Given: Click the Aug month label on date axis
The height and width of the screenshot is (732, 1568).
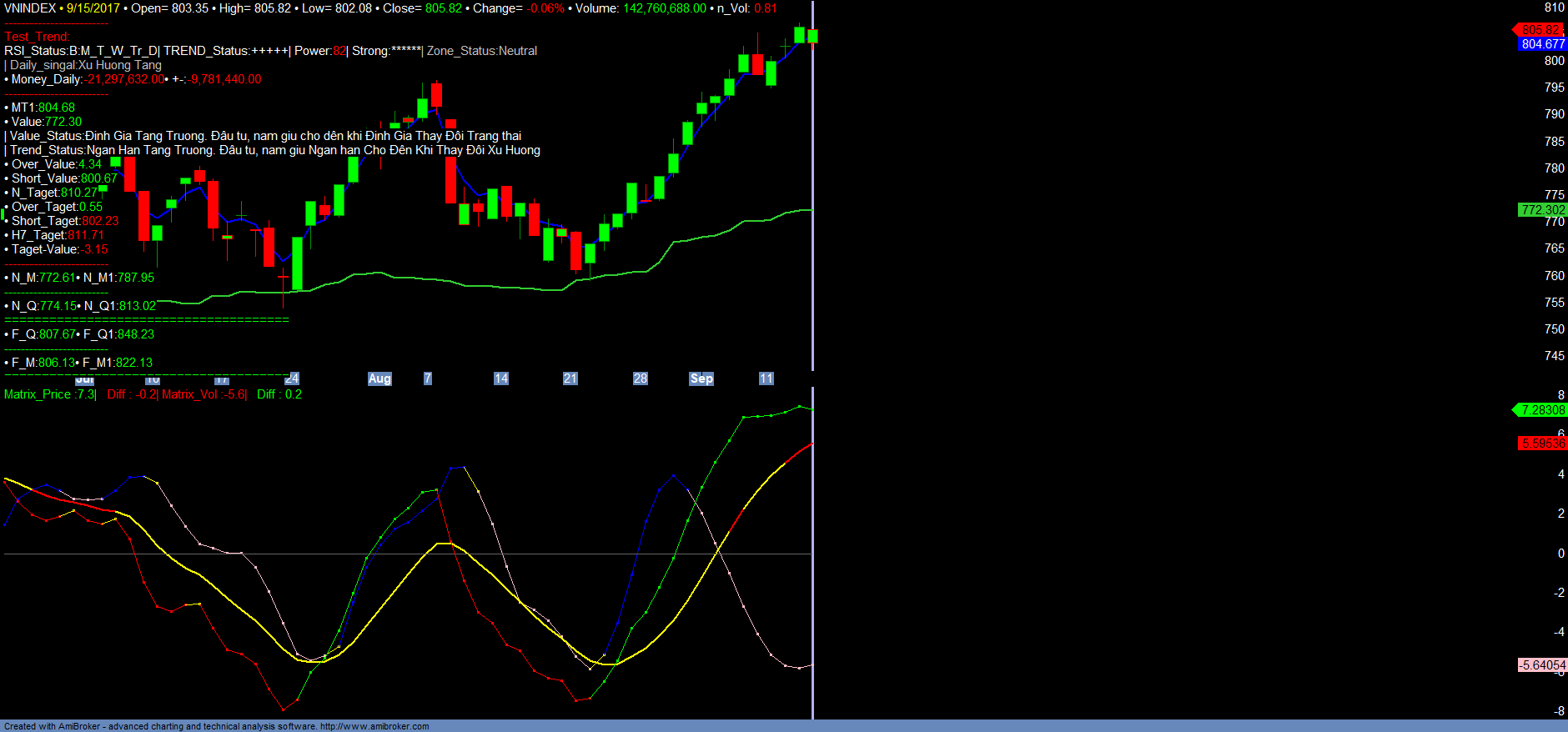Looking at the screenshot, I should click(379, 379).
